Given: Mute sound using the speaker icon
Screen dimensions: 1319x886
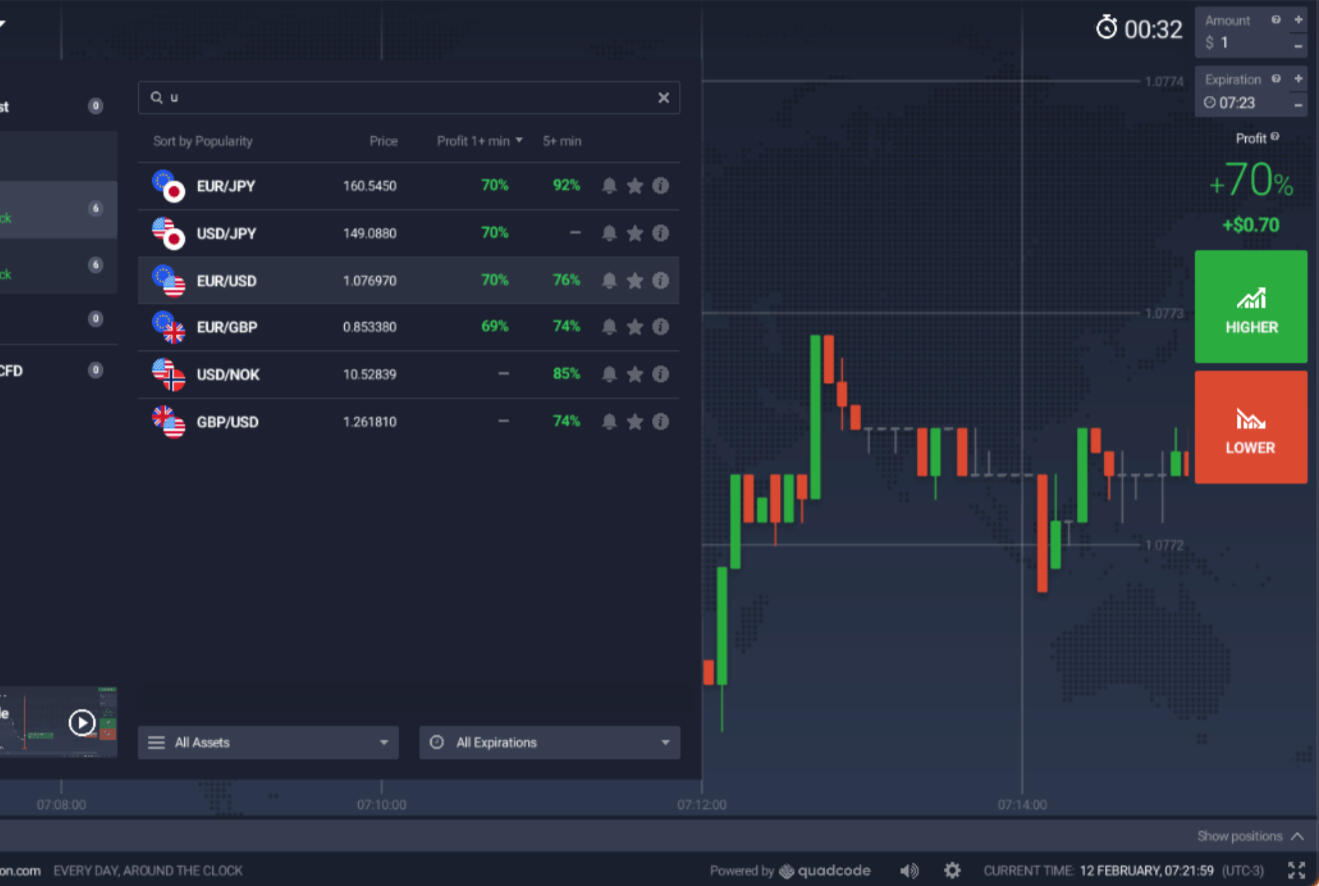Looking at the screenshot, I should pos(908,871).
